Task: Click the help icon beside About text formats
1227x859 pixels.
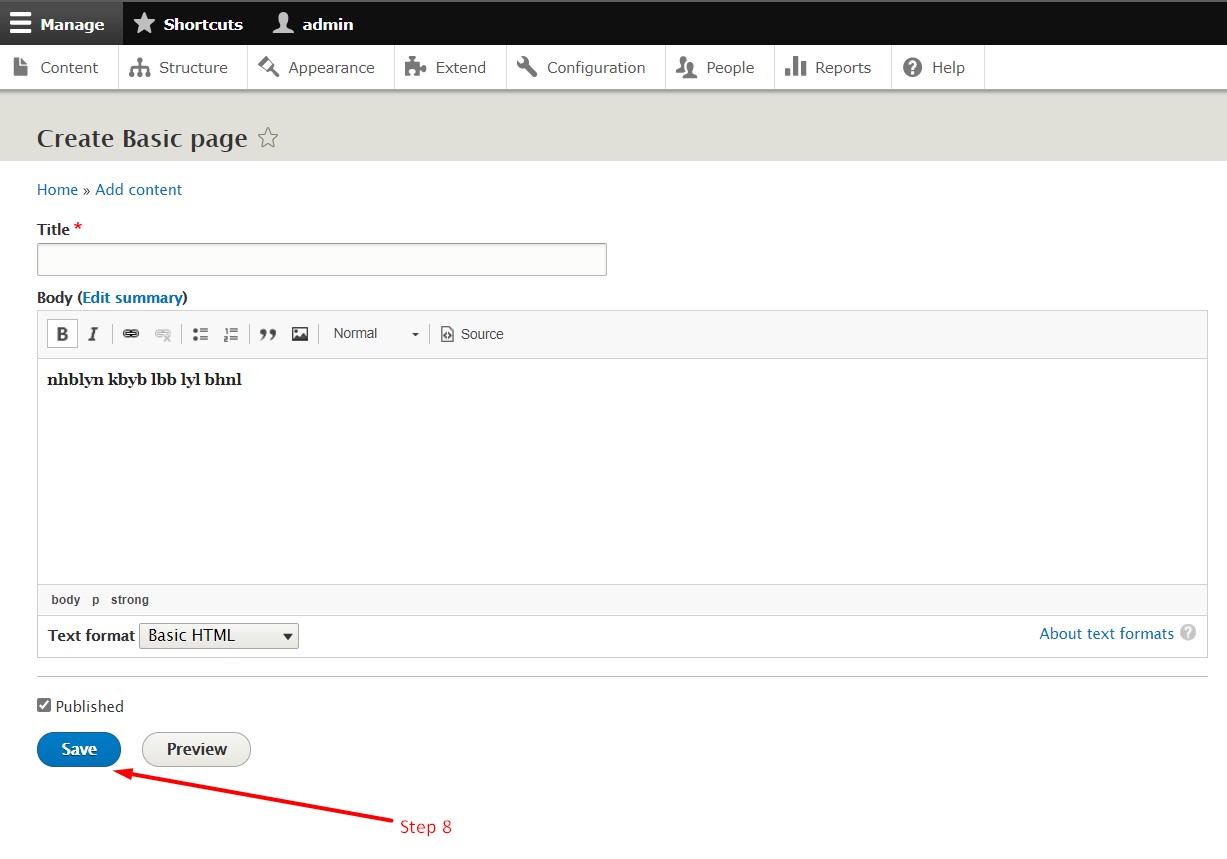Action: click(1188, 633)
